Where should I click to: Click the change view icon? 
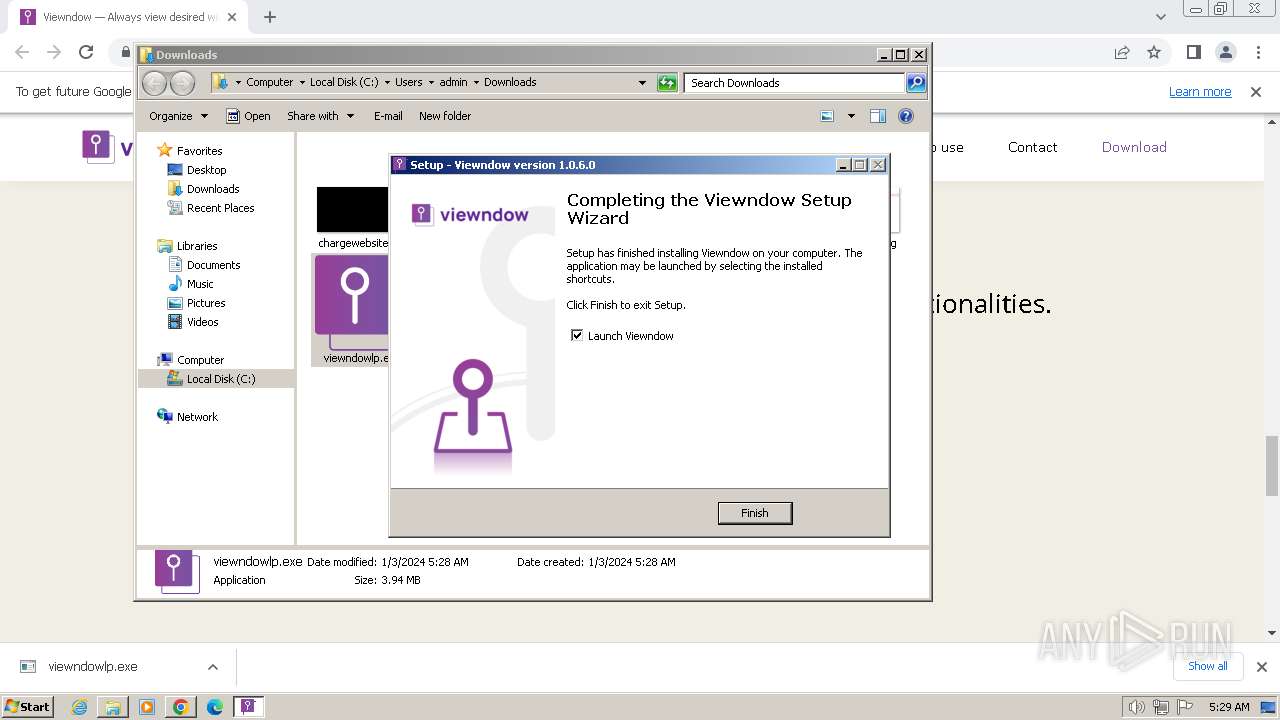[827, 116]
